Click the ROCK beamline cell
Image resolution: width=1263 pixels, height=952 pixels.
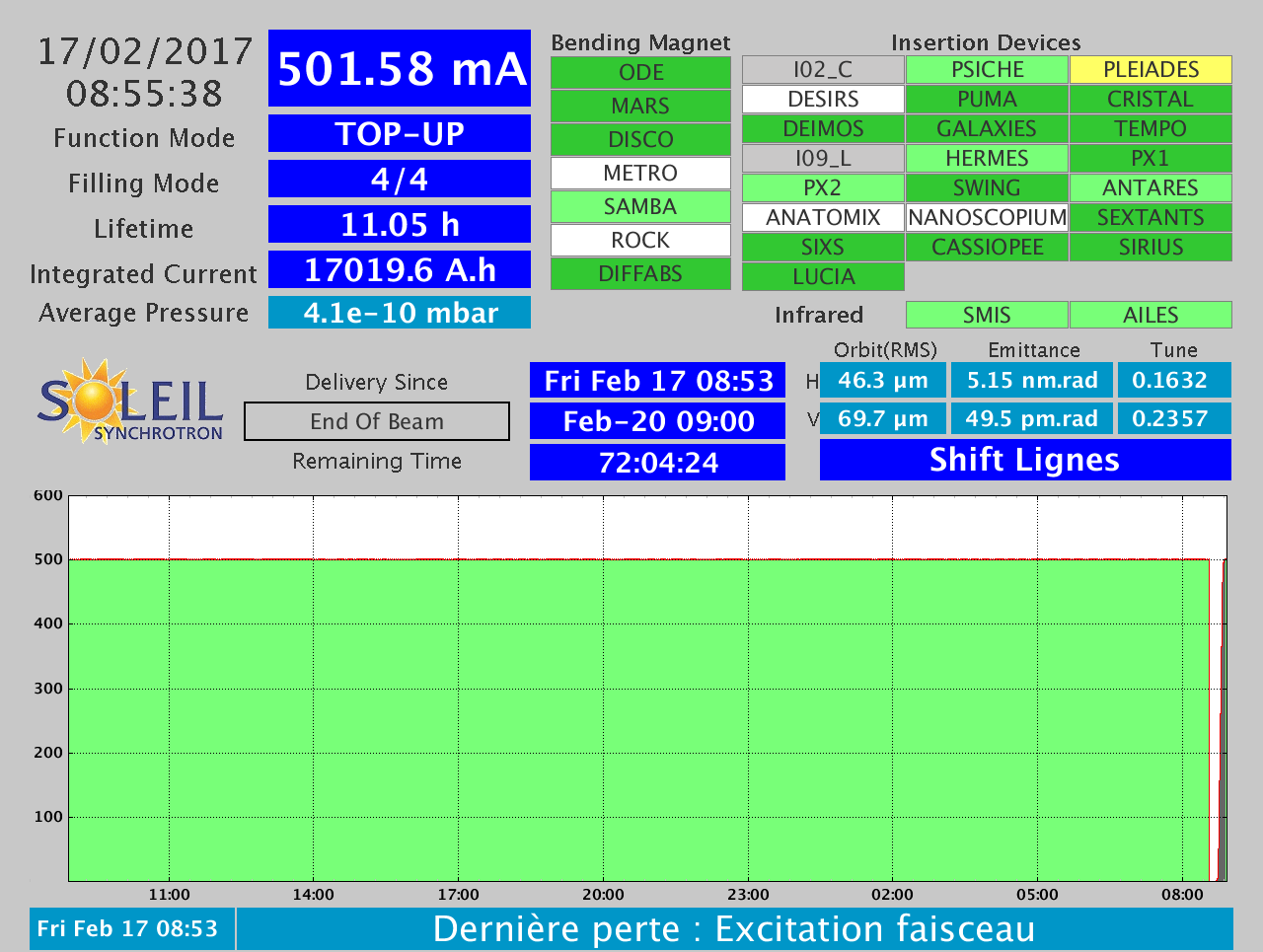tap(640, 241)
